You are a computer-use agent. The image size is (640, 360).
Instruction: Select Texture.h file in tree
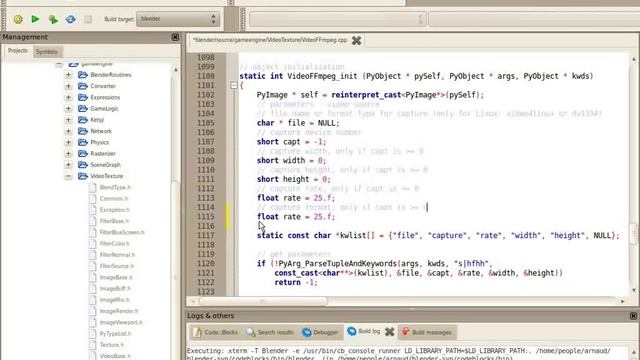point(112,345)
